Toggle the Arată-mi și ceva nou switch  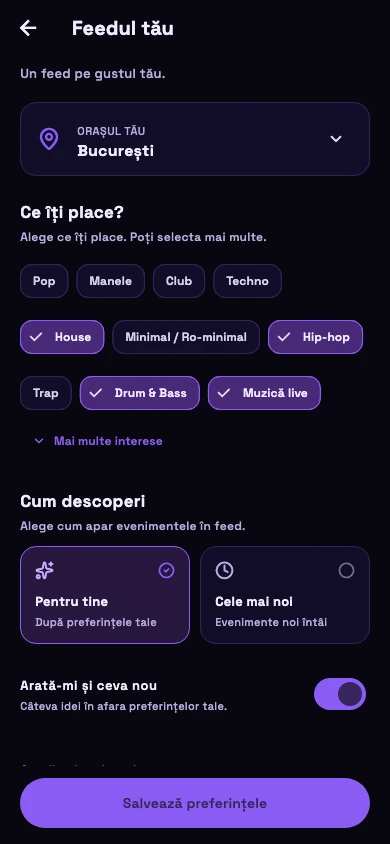tap(340, 694)
